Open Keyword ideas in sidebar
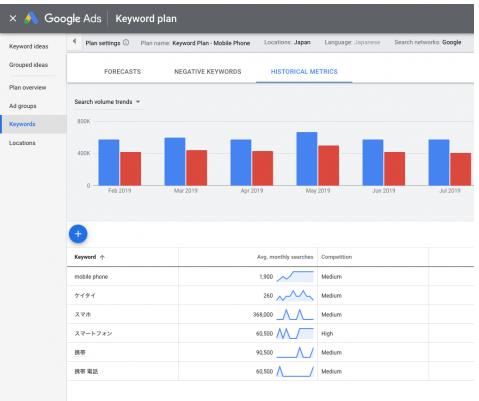479x401 pixels. pos(29,46)
